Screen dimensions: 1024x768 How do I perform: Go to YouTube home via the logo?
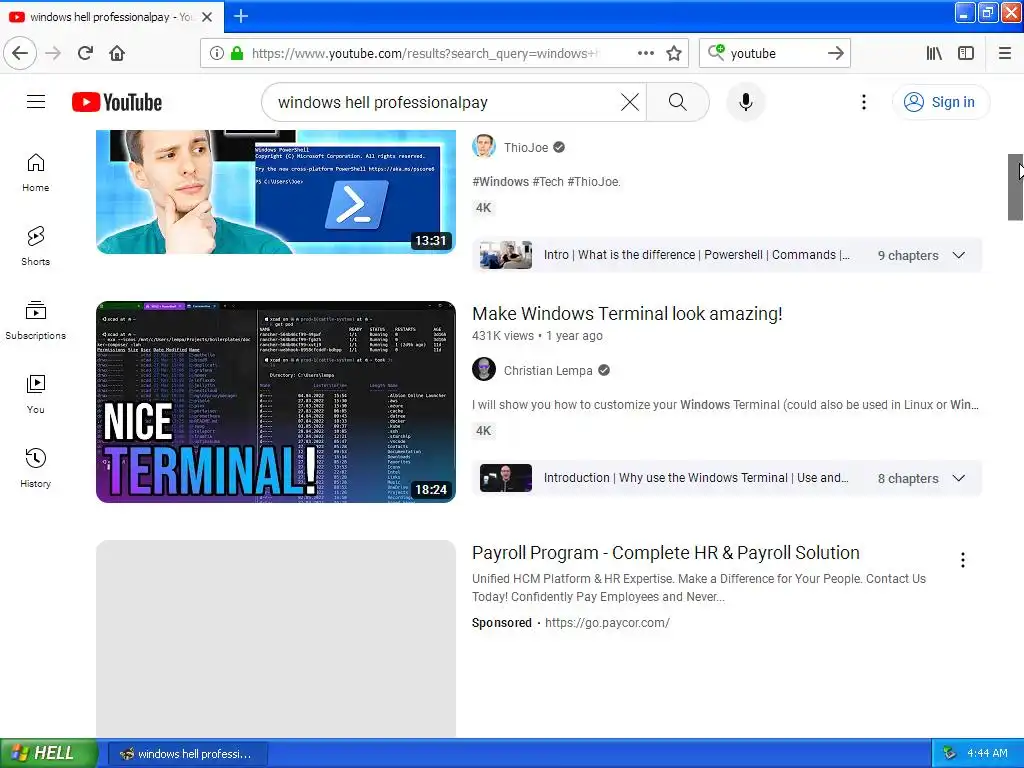pos(117,102)
